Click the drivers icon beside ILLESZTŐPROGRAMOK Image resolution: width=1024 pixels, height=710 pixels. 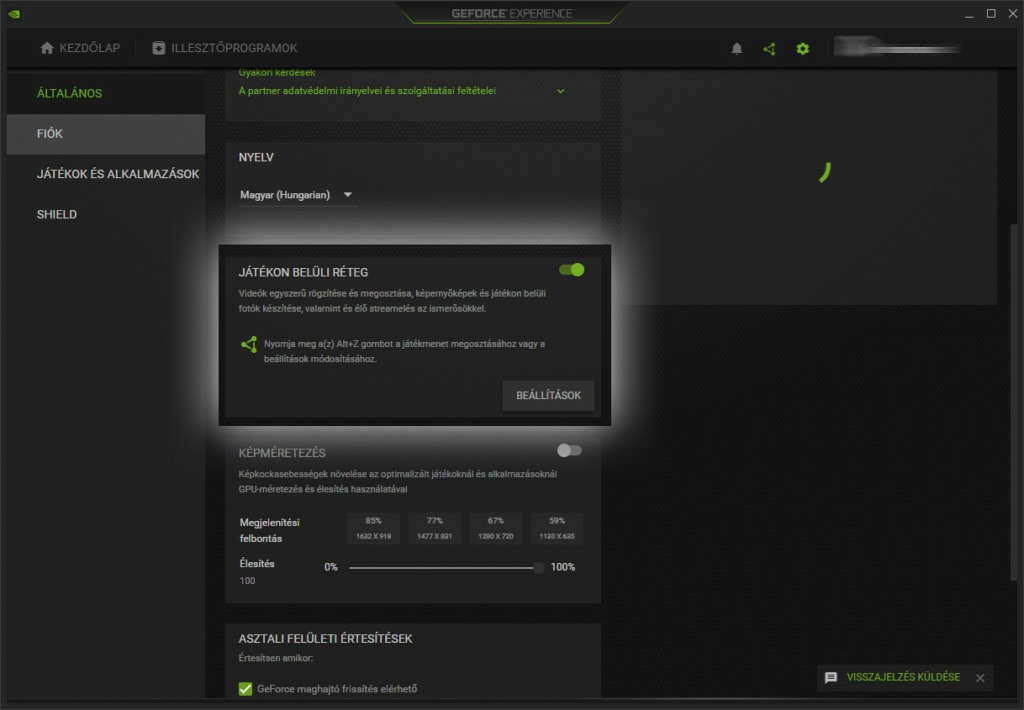click(159, 48)
